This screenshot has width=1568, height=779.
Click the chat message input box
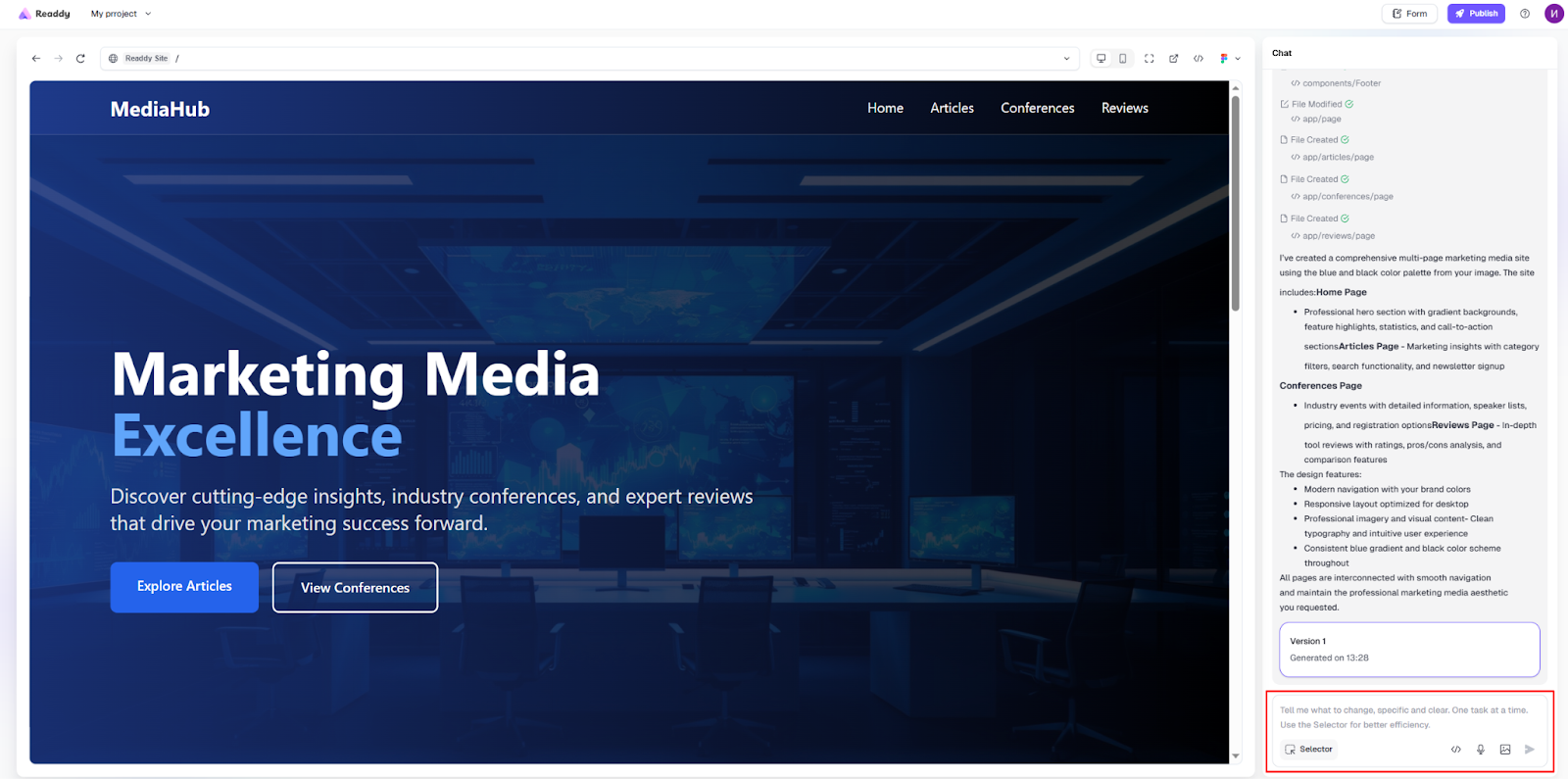[1409, 717]
